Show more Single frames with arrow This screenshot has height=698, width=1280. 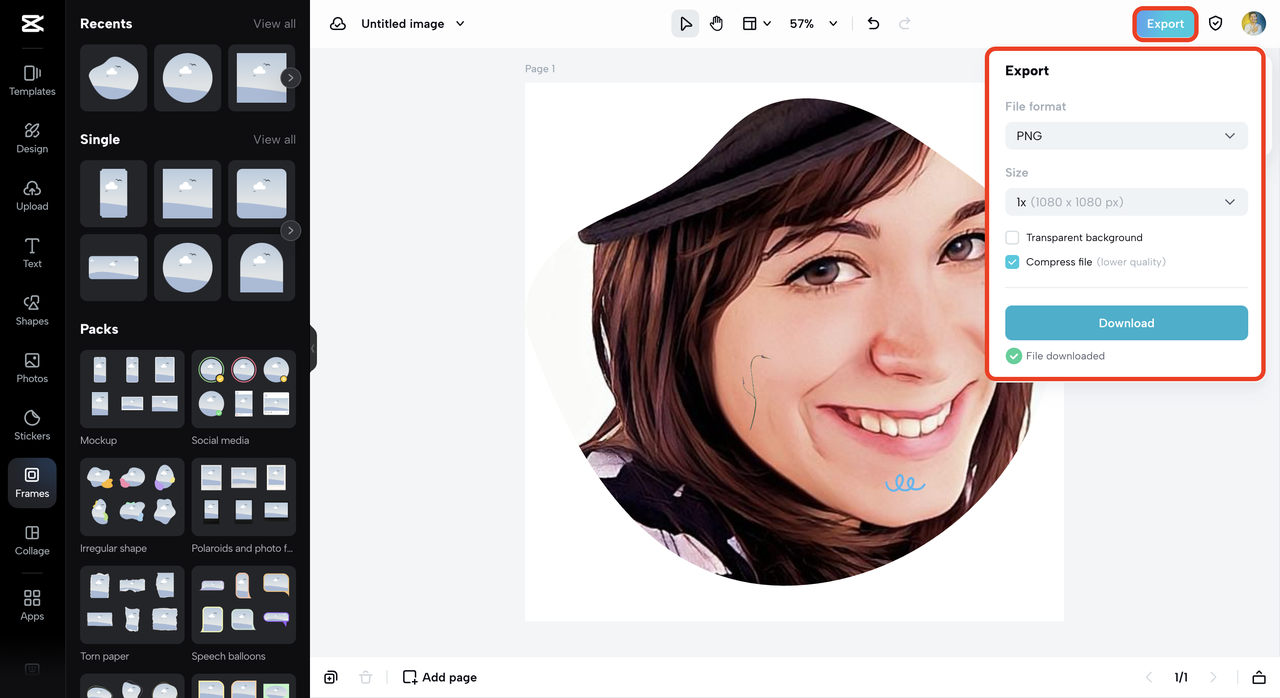click(290, 231)
